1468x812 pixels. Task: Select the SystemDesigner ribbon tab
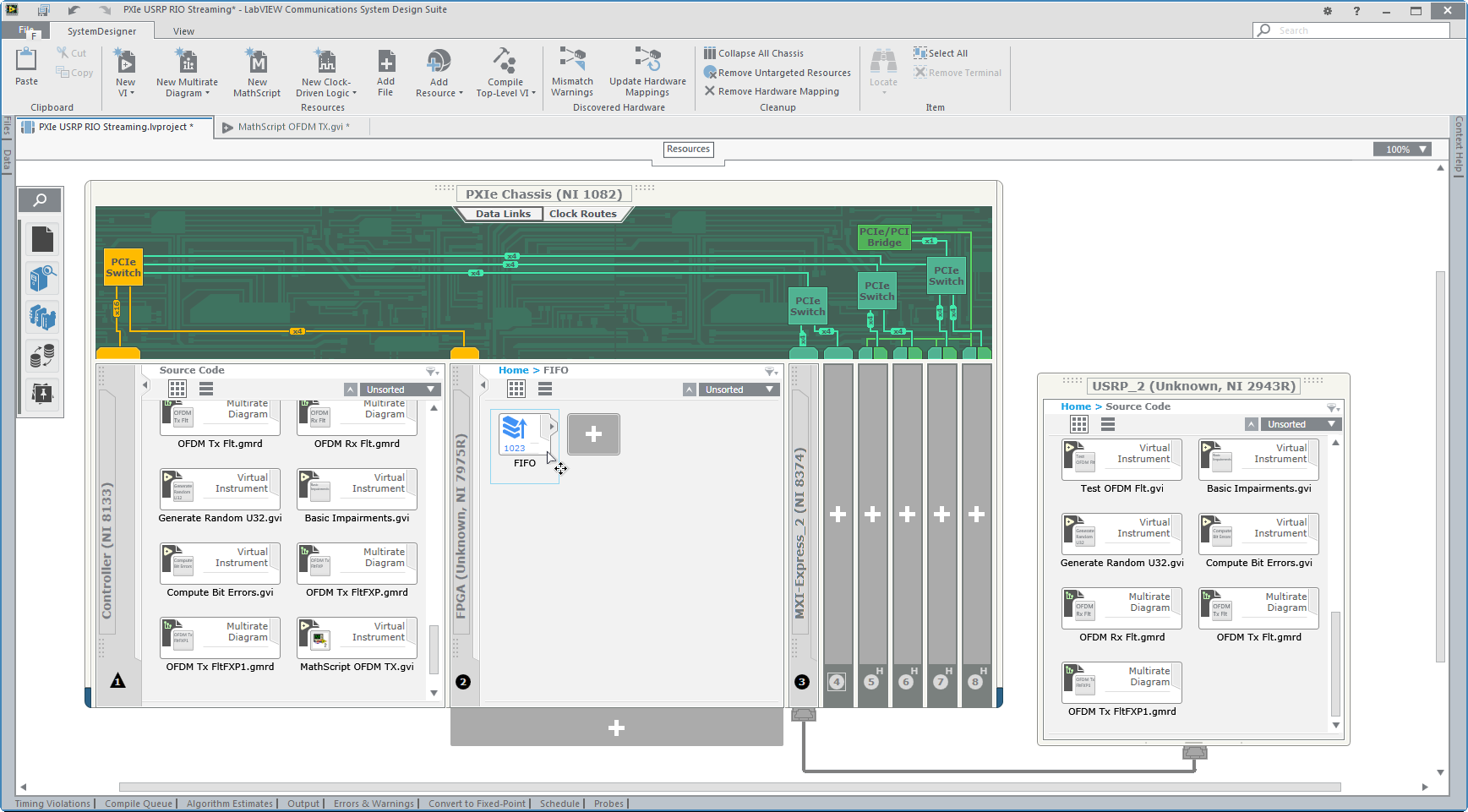pyautogui.click(x=101, y=31)
